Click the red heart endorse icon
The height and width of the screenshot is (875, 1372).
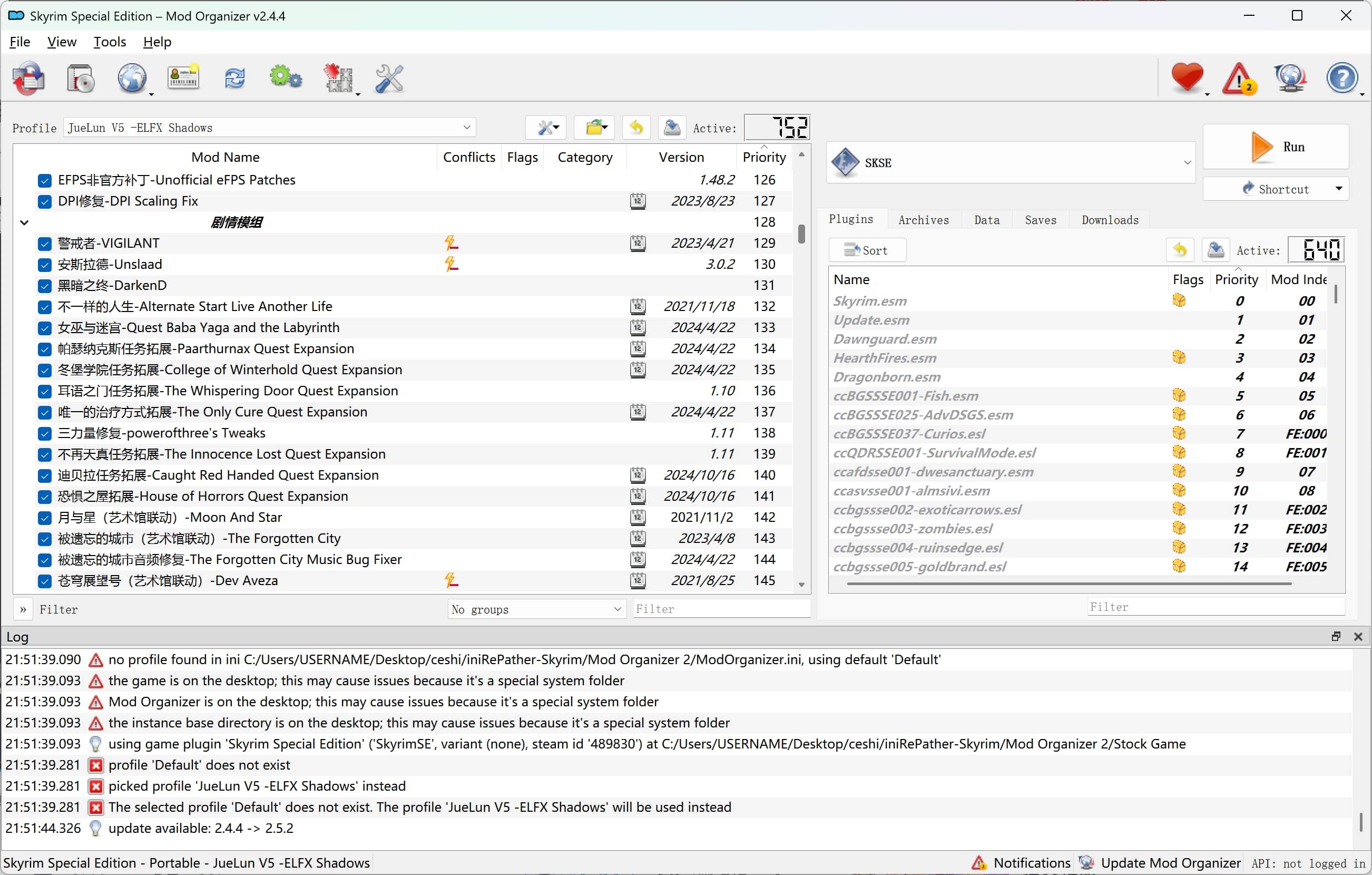[x=1188, y=77]
